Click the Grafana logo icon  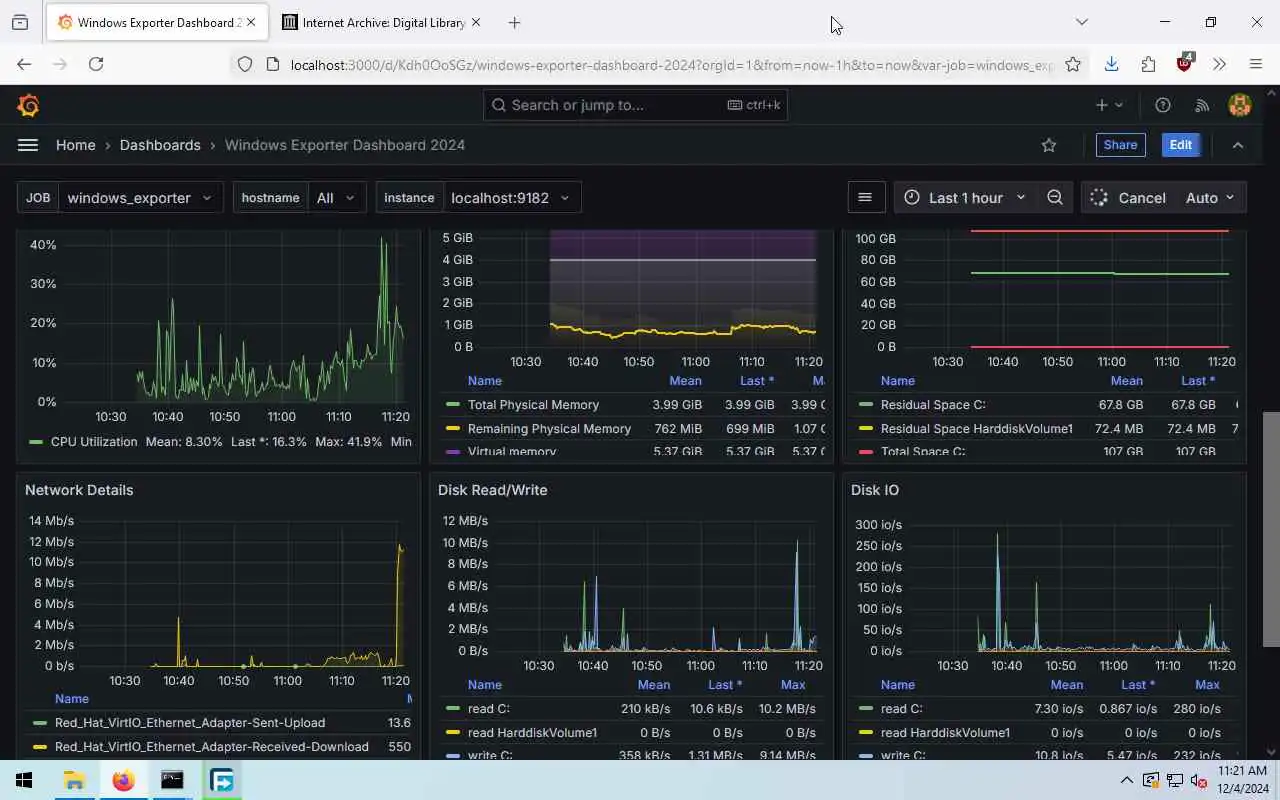(28, 105)
